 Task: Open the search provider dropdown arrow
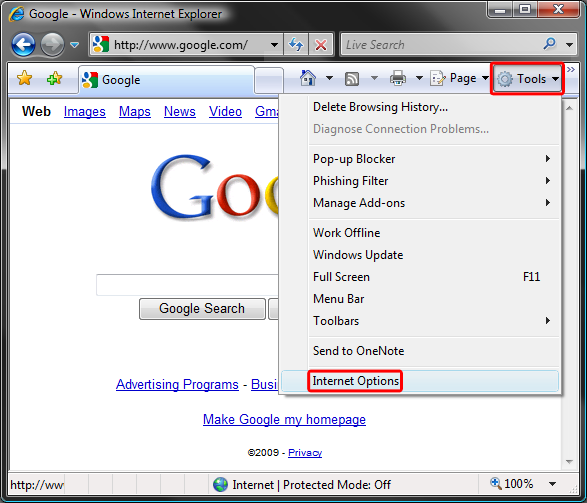569,45
